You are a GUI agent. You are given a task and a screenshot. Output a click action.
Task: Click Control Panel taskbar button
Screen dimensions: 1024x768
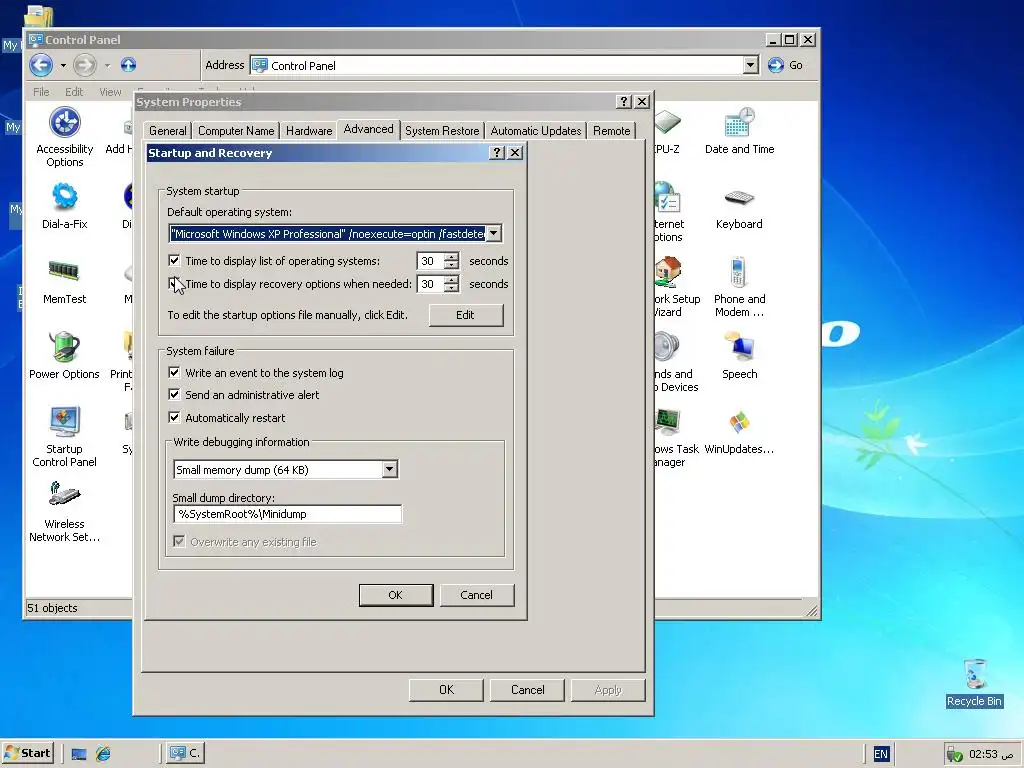[x=185, y=753]
